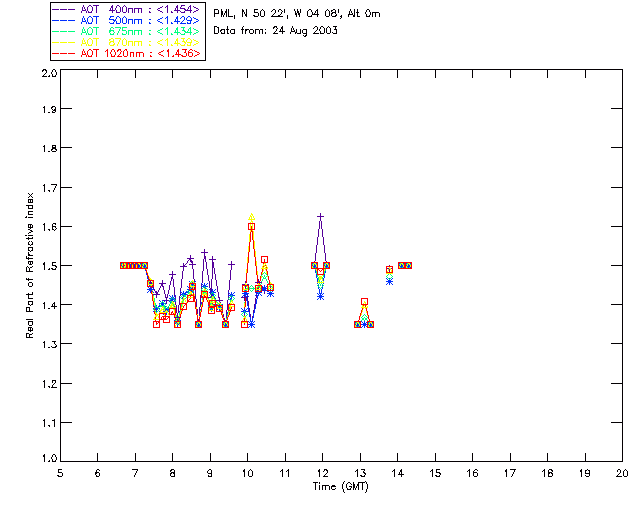Click the 'Real Part of Refractive index' axis label
The width and height of the screenshot is (640, 512).
(30, 265)
